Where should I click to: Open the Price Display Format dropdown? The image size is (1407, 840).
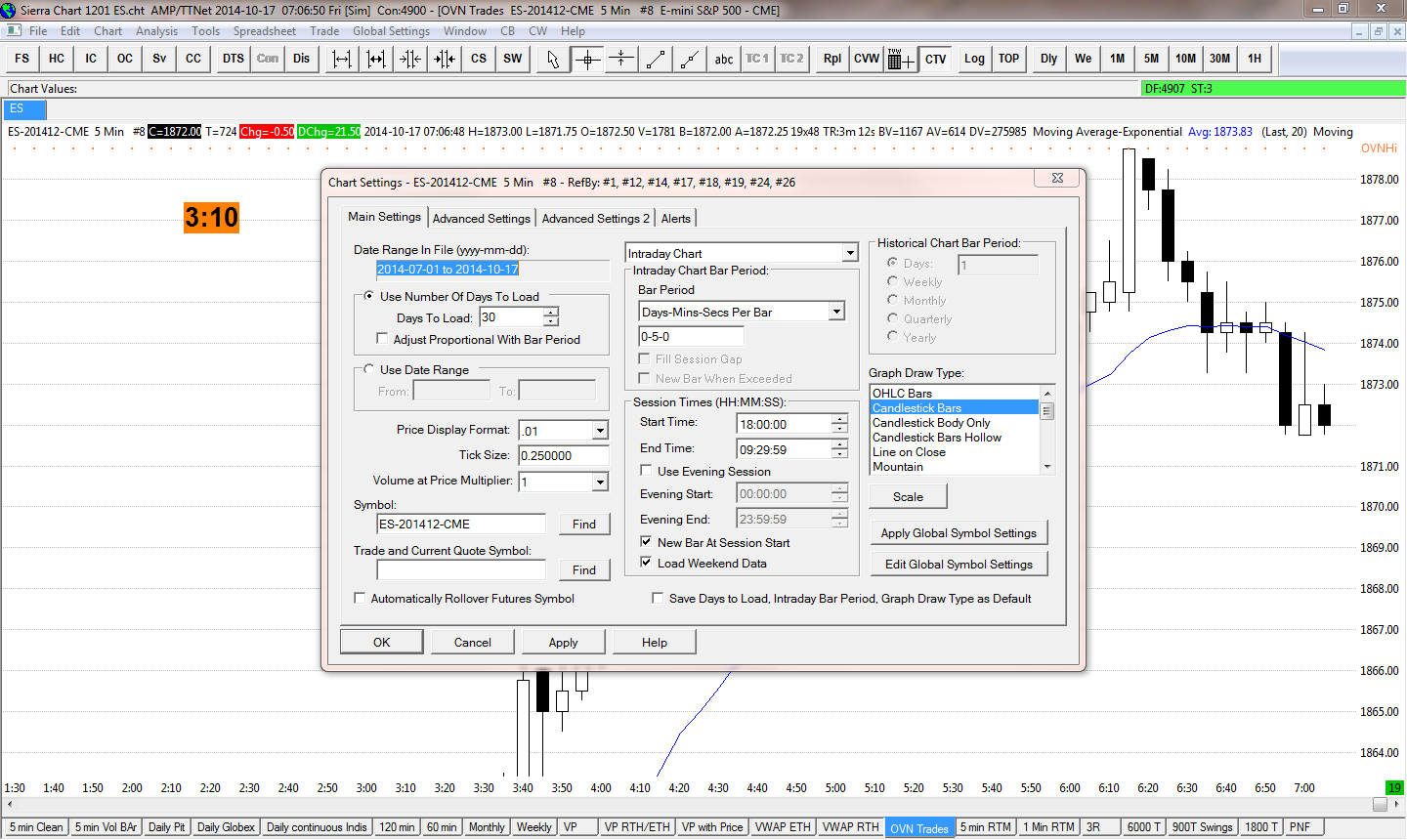pos(600,431)
